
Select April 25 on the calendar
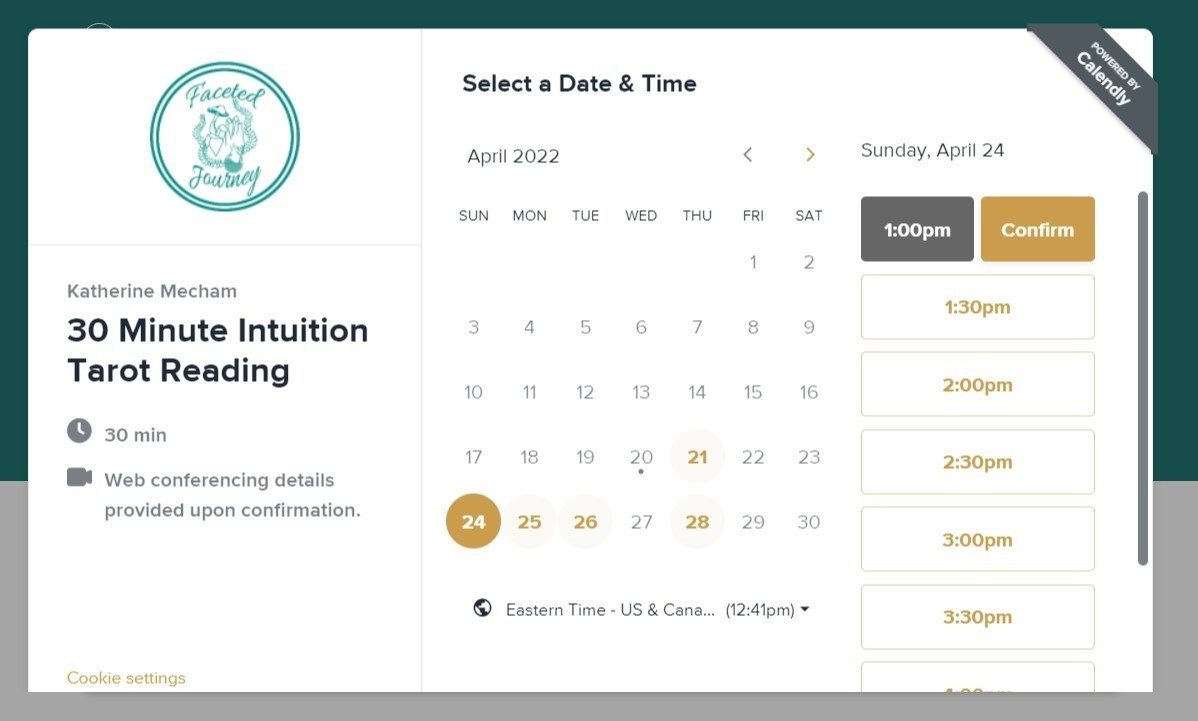(x=529, y=522)
